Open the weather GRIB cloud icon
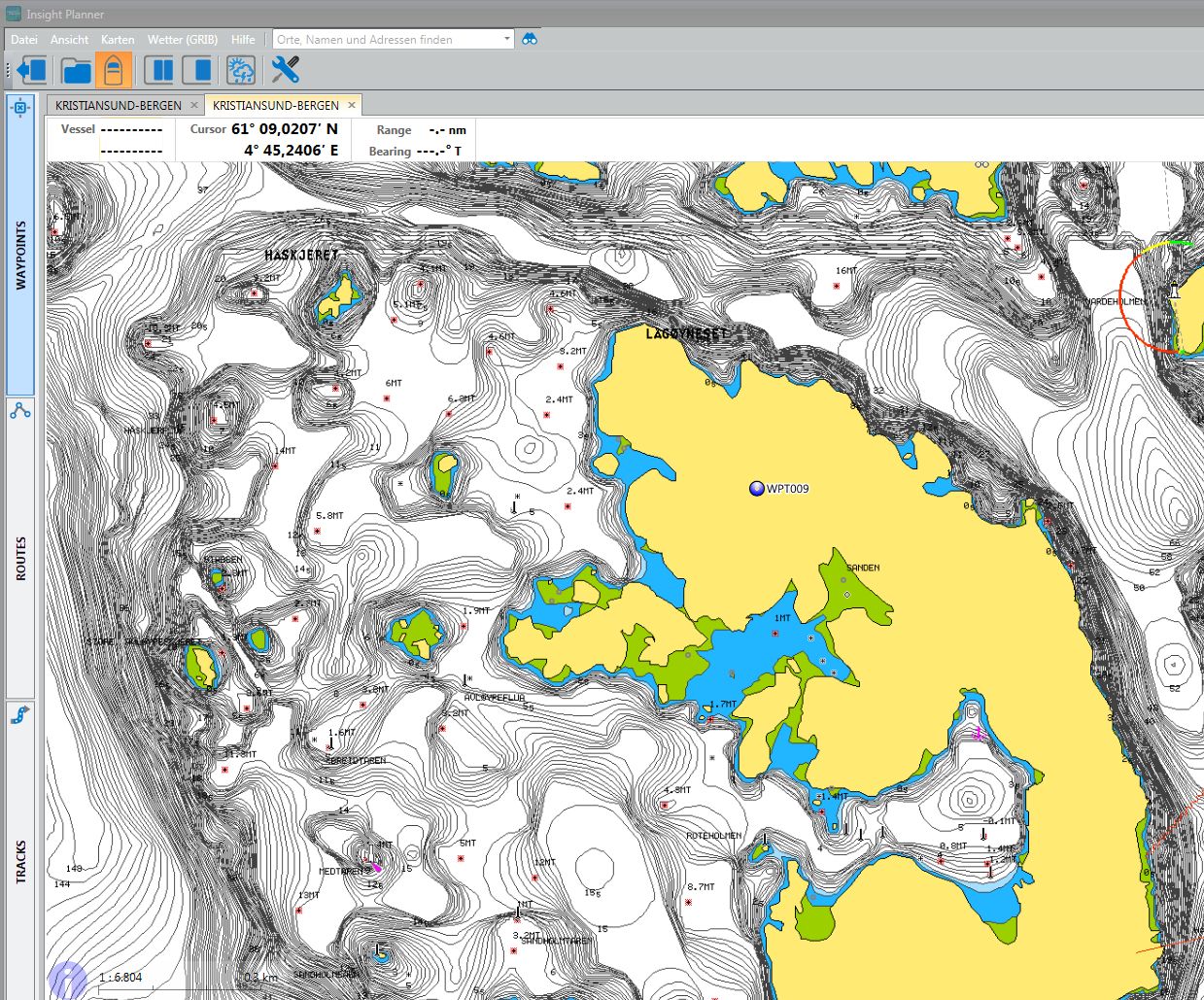1204x1000 pixels. [x=240, y=70]
